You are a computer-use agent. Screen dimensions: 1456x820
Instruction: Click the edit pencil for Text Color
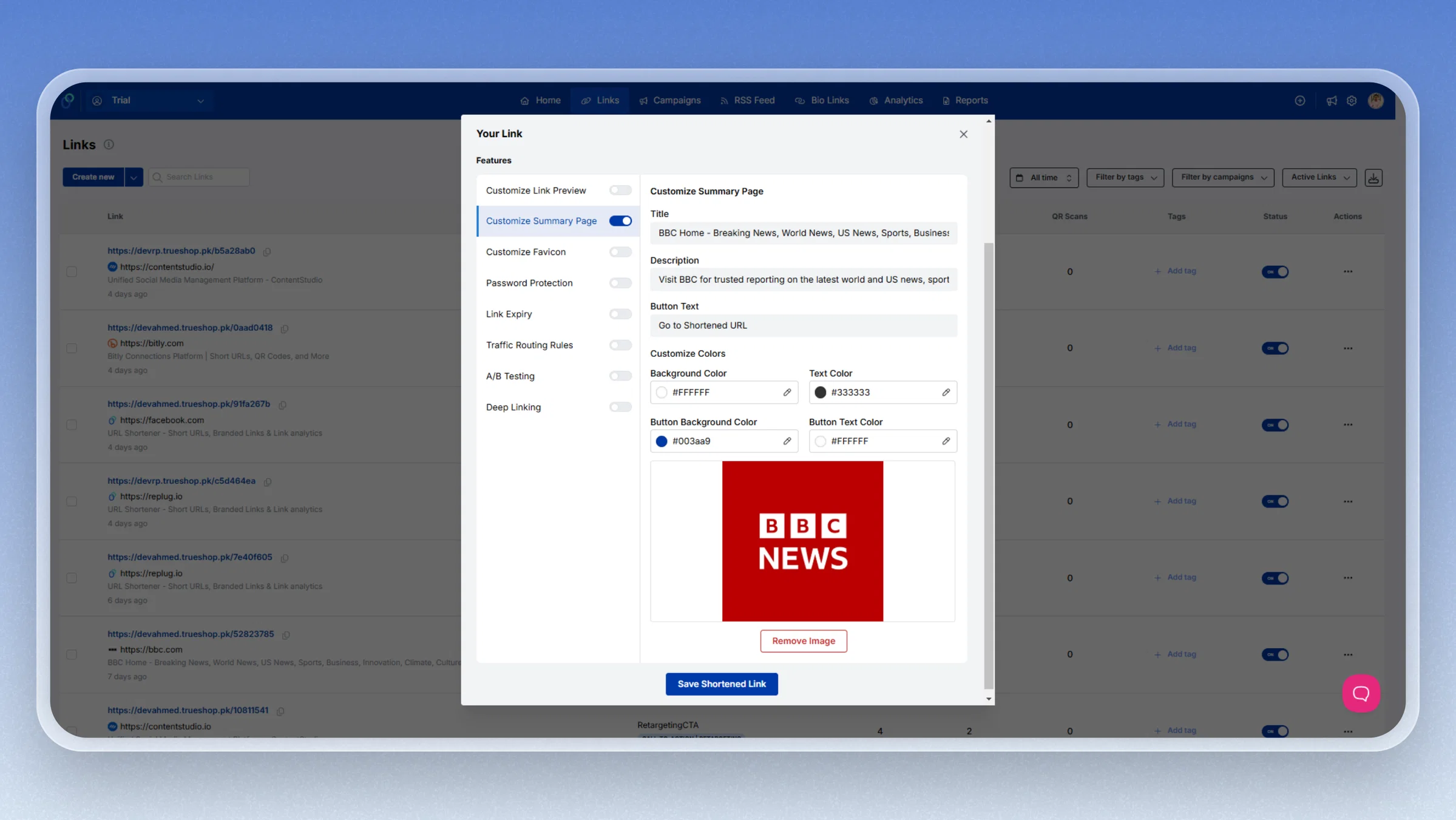946,392
